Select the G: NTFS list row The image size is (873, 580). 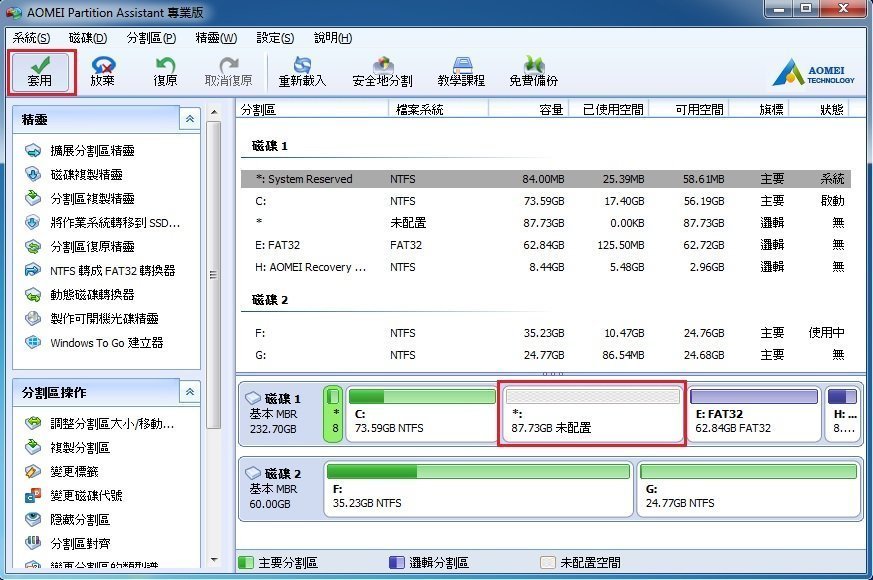546,355
